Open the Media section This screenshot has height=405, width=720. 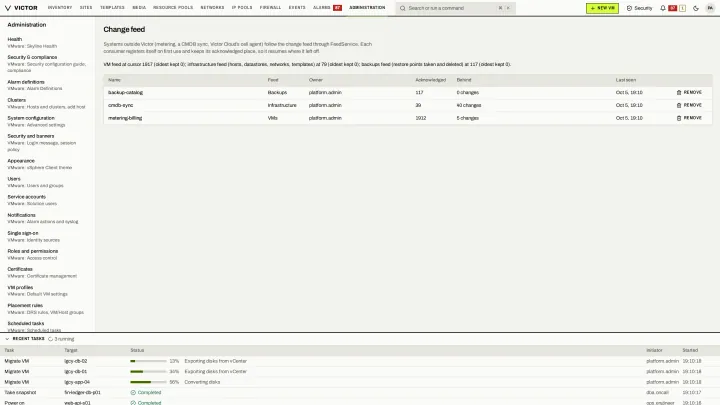(139, 8)
